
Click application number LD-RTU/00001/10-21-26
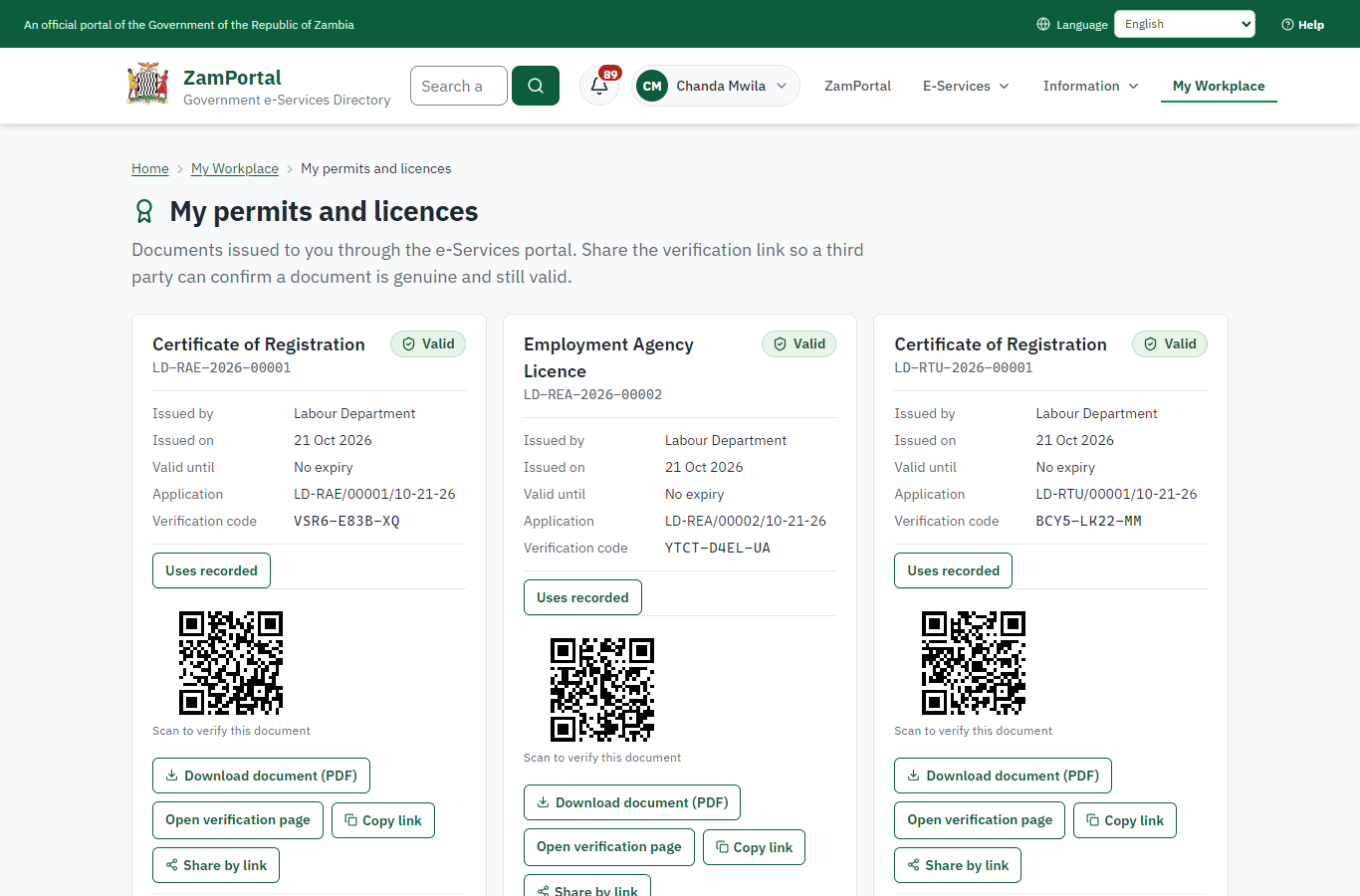(1116, 494)
